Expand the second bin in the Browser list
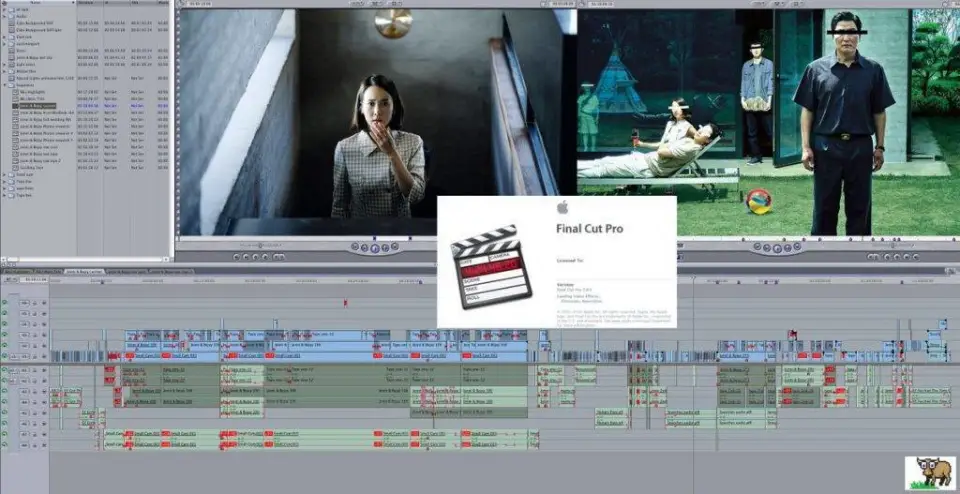Image resolution: width=960 pixels, height=494 pixels. tap(5, 18)
